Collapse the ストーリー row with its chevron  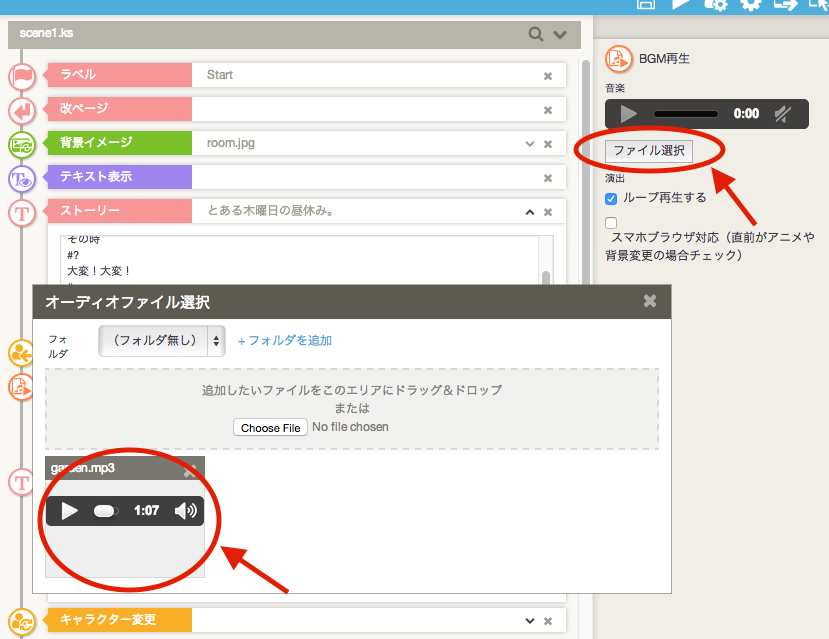pyautogui.click(x=530, y=212)
